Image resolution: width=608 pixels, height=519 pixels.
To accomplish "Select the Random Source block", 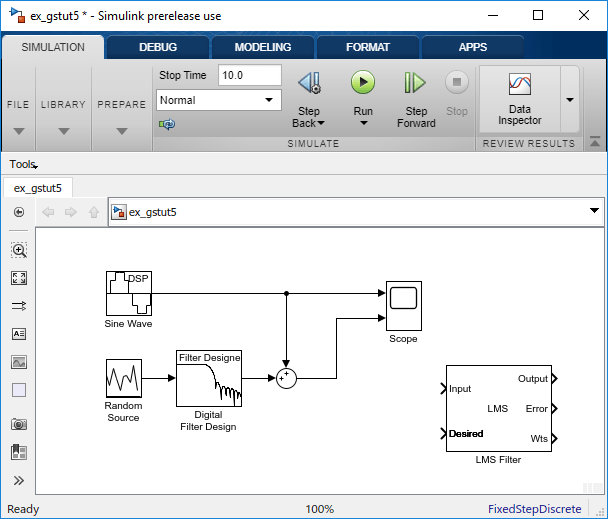I will click(x=124, y=378).
